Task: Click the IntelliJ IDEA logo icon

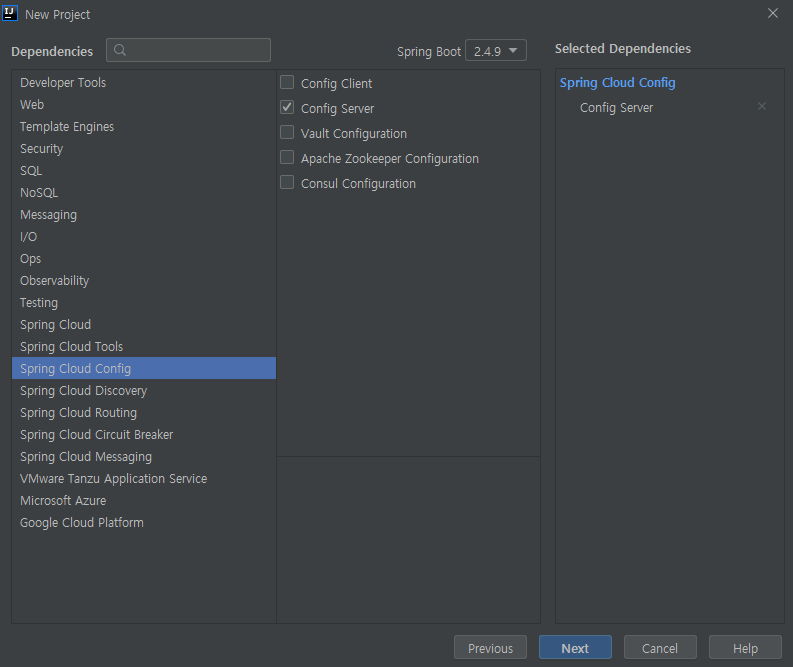Action: (10, 13)
